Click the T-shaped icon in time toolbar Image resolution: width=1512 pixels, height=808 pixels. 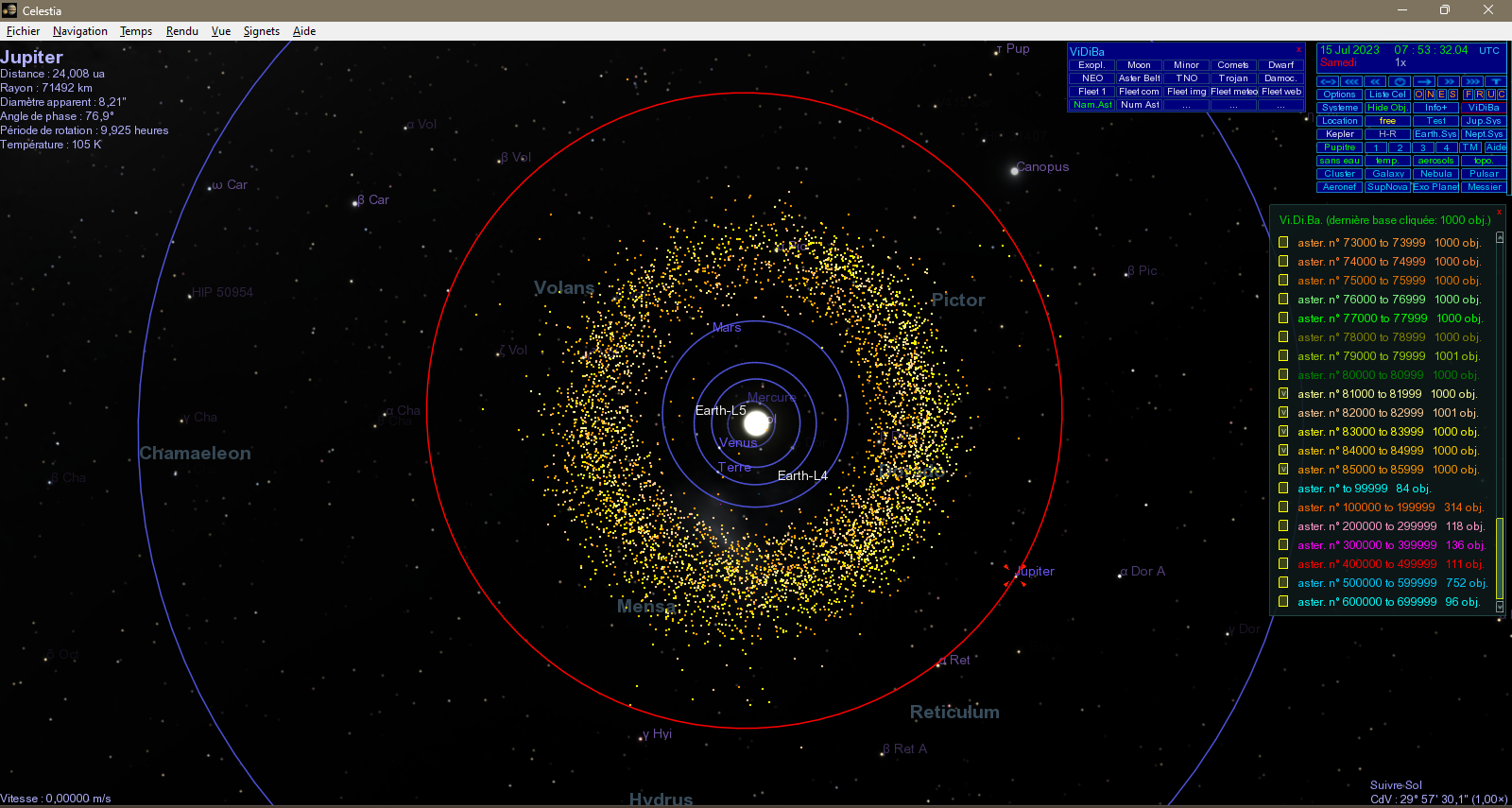1496,81
